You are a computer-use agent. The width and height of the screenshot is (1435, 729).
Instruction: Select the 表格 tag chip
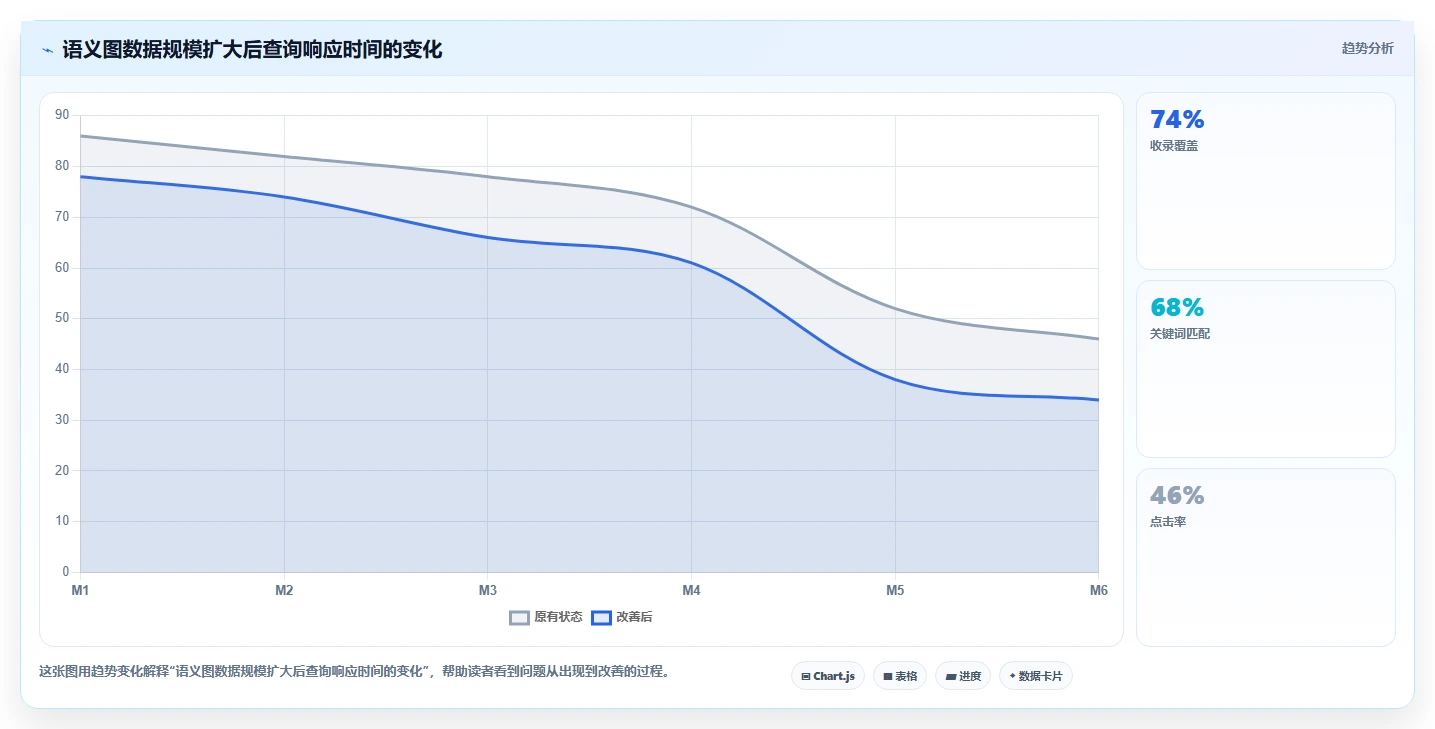tap(900, 676)
